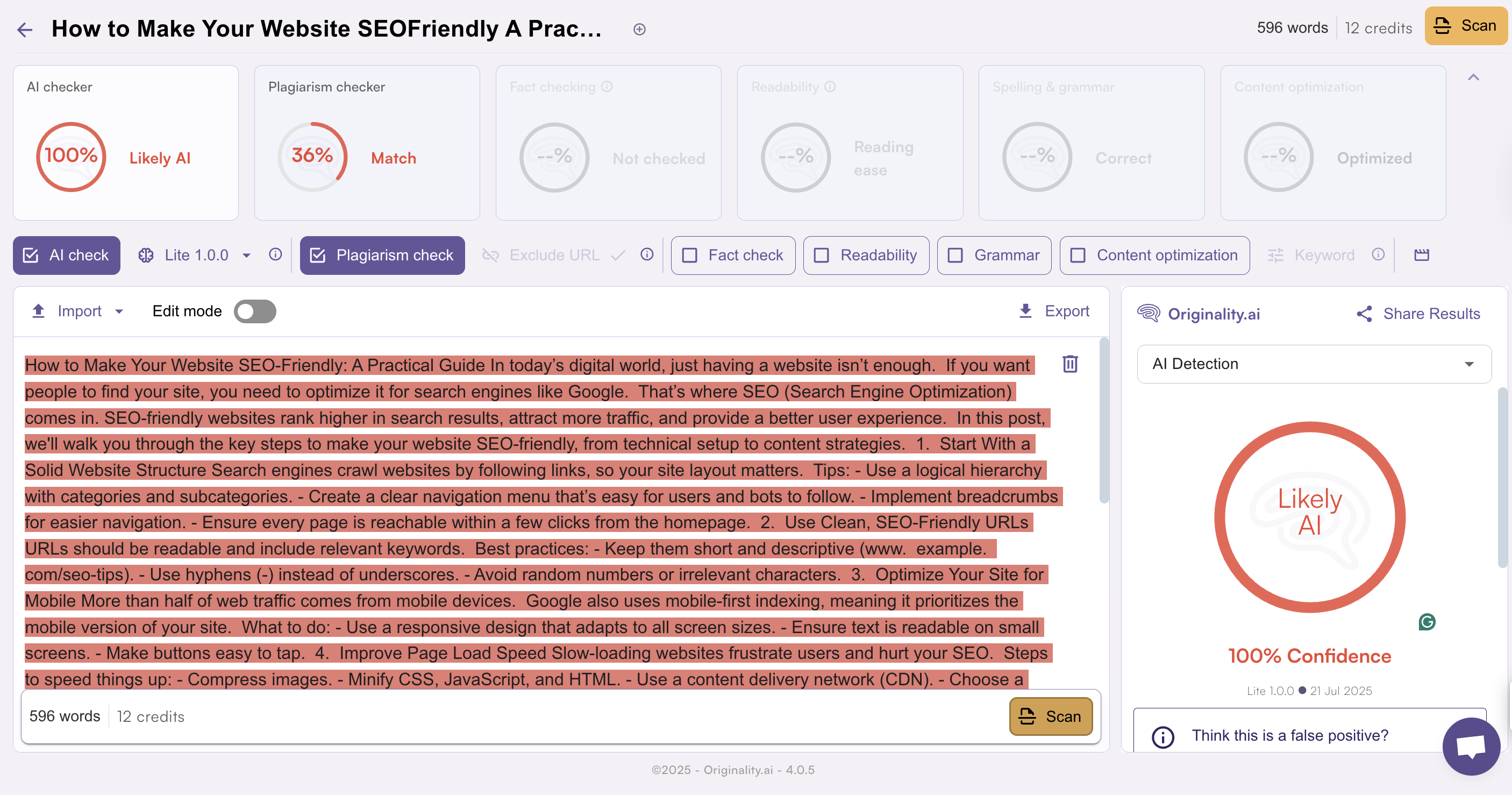Click the 100% Confidence text
The width and height of the screenshot is (1512, 795).
click(x=1309, y=656)
